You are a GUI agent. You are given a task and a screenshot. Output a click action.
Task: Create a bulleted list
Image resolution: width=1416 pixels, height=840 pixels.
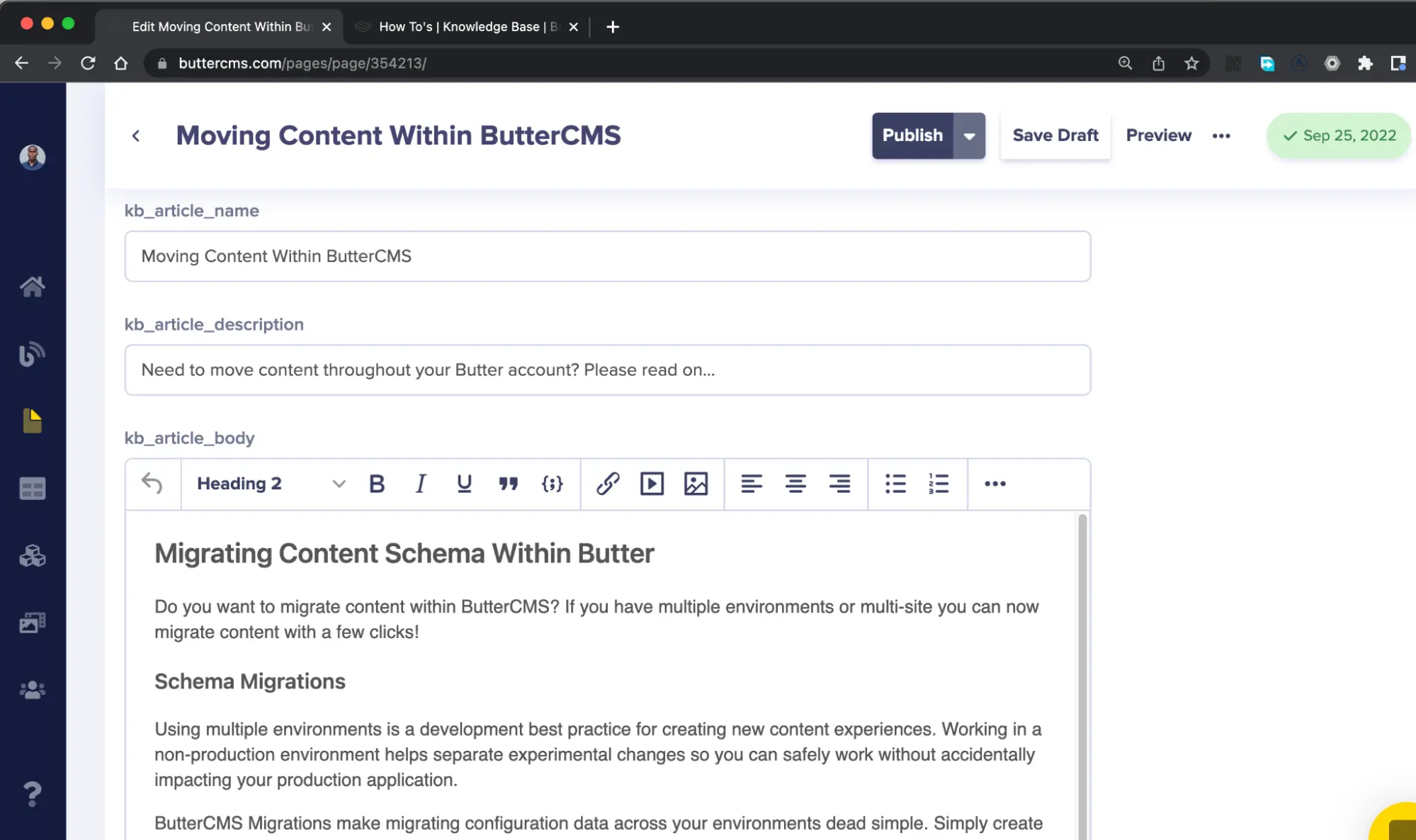pyautogui.click(x=895, y=484)
